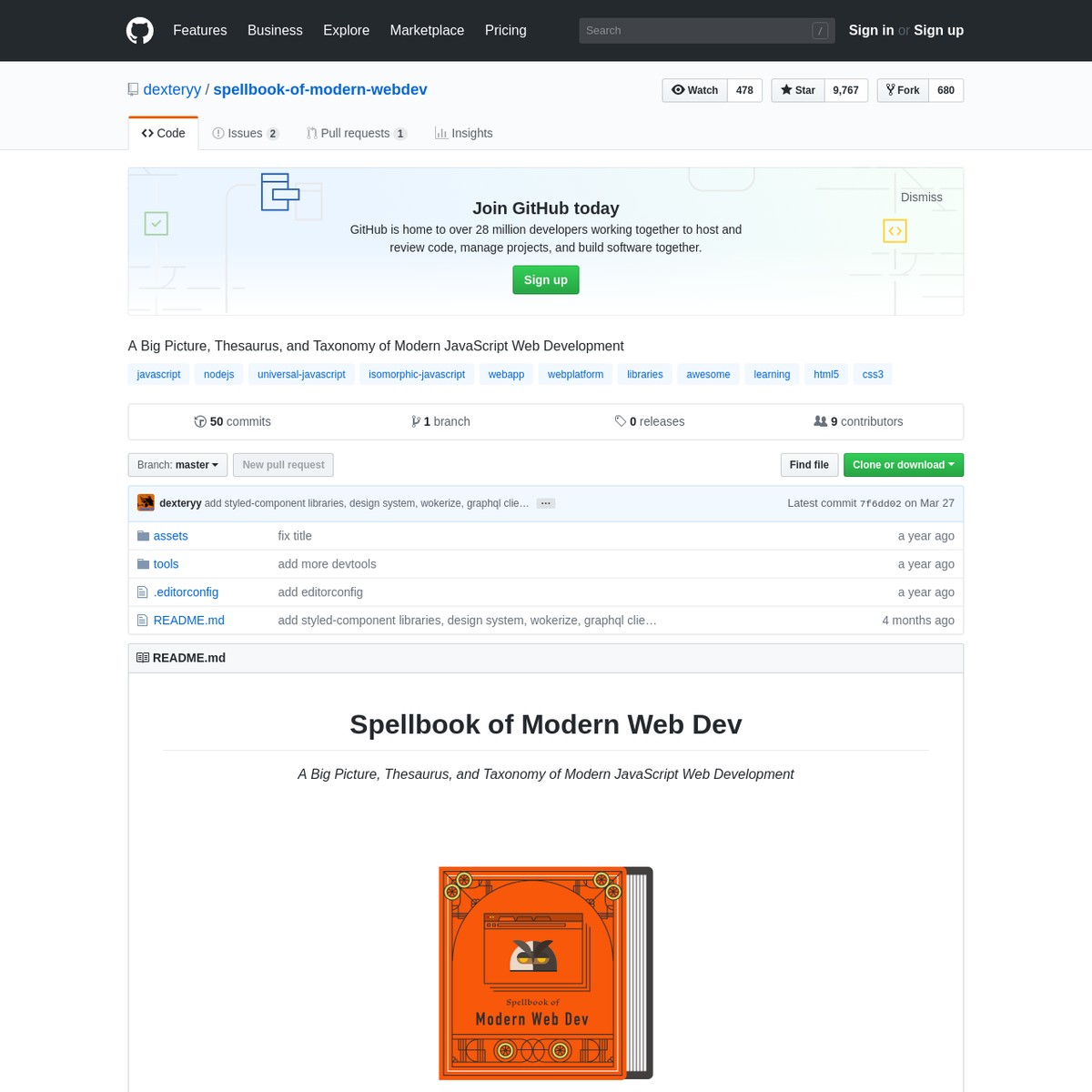Click the assets folder icon
The height and width of the screenshot is (1092, 1092).
pos(143,536)
